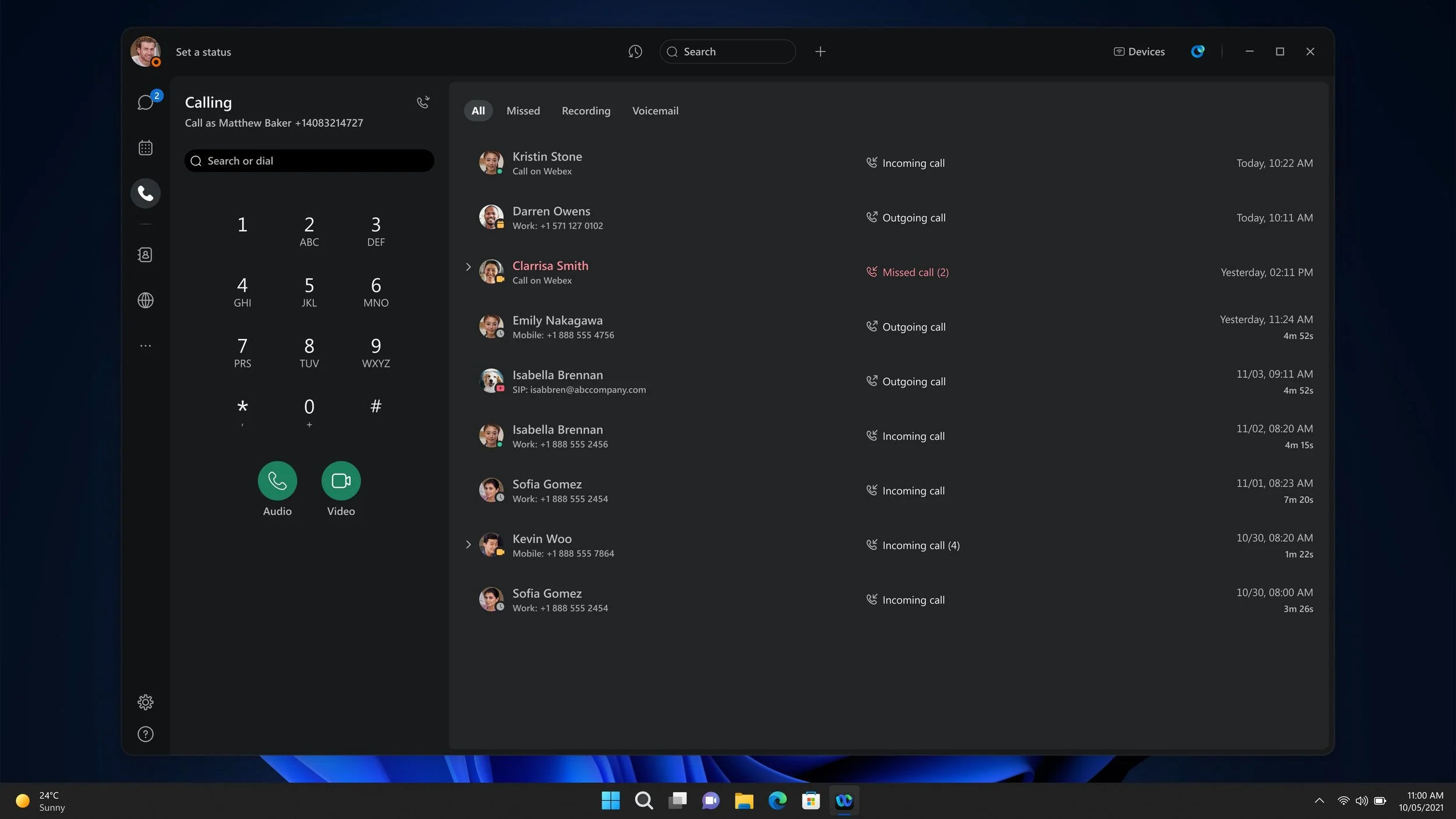The height and width of the screenshot is (819, 1456).
Task: Open call history via the clock icon
Action: coord(635,51)
